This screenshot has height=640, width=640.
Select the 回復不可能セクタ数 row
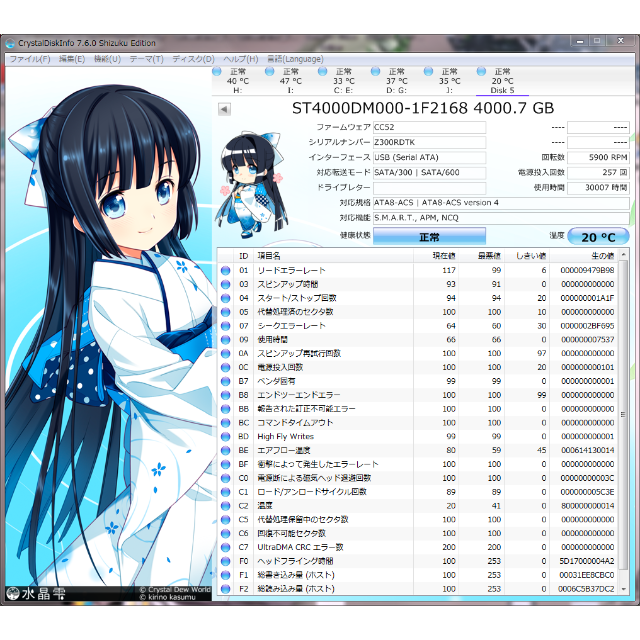click(418, 533)
